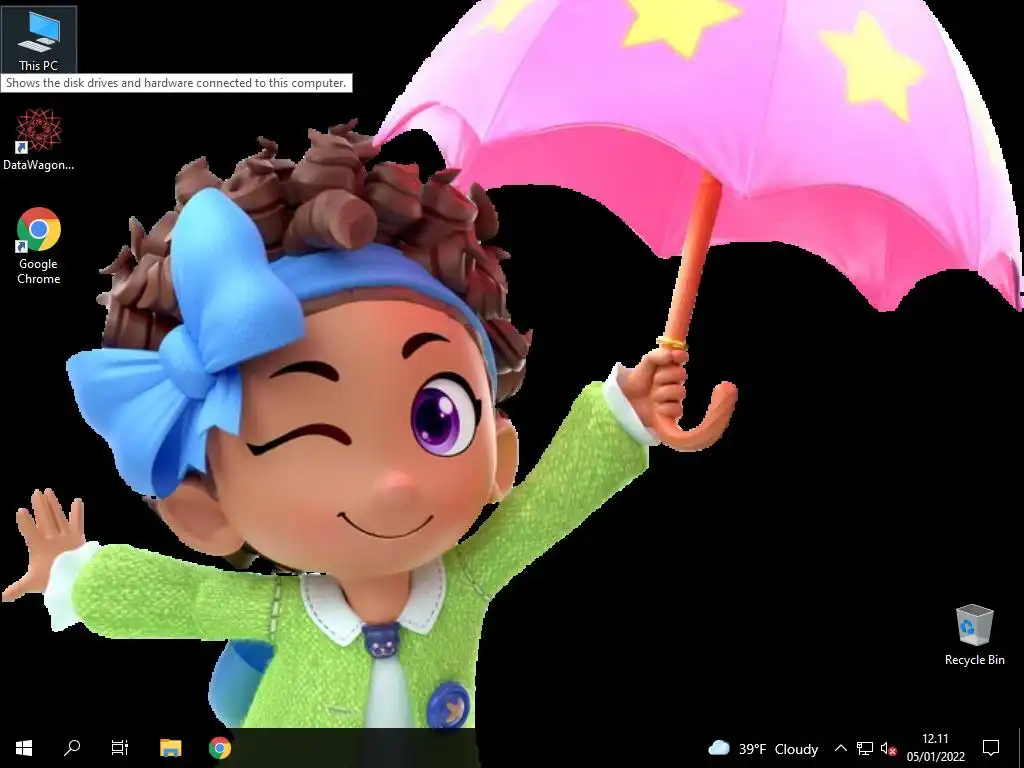Open the 39°F Cloudy weather widget
Screen dimensions: 1024x768
pos(763,748)
